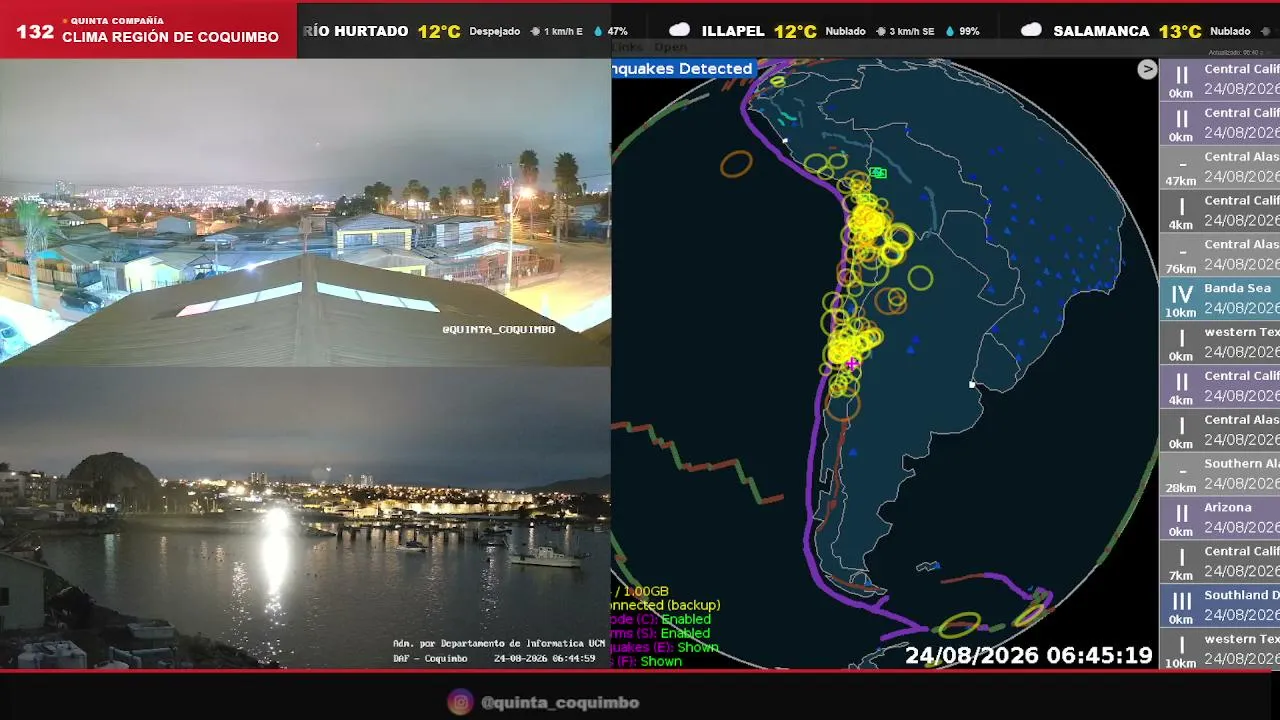Open the Open menu in the map window
Image resolution: width=1280 pixels, height=720 pixels.
tap(670, 47)
